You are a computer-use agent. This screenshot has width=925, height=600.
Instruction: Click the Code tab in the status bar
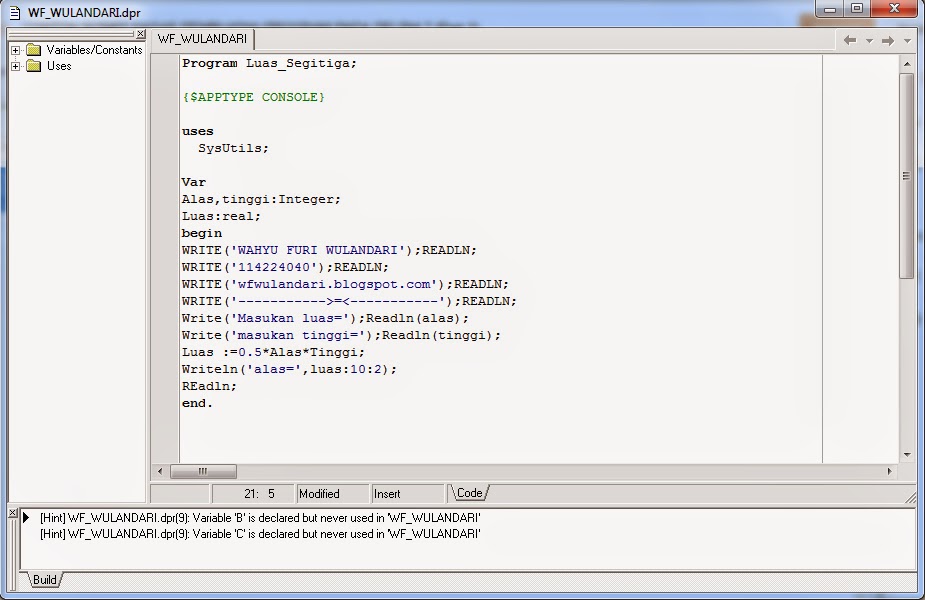(467, 492)
